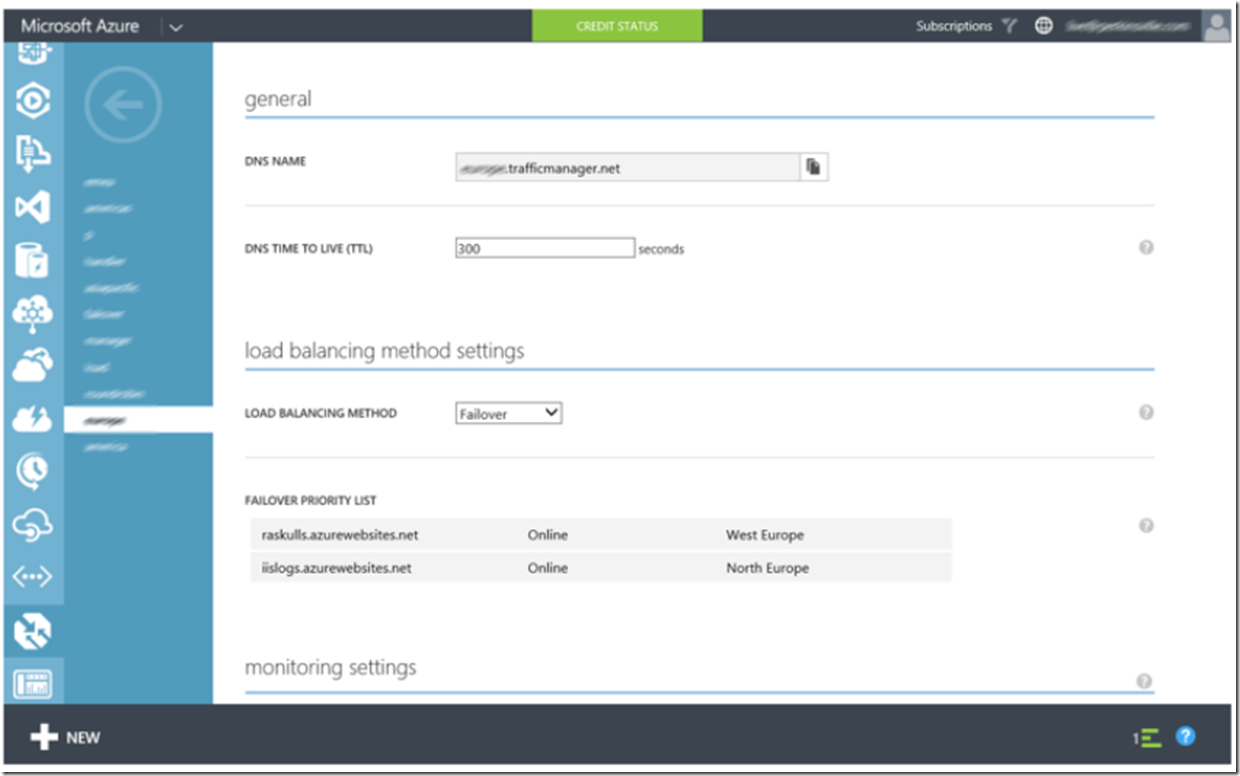Viewport: 1240px width, 776px height.
Task: Open the user account avatar
Action: [x=1217, y=26]
